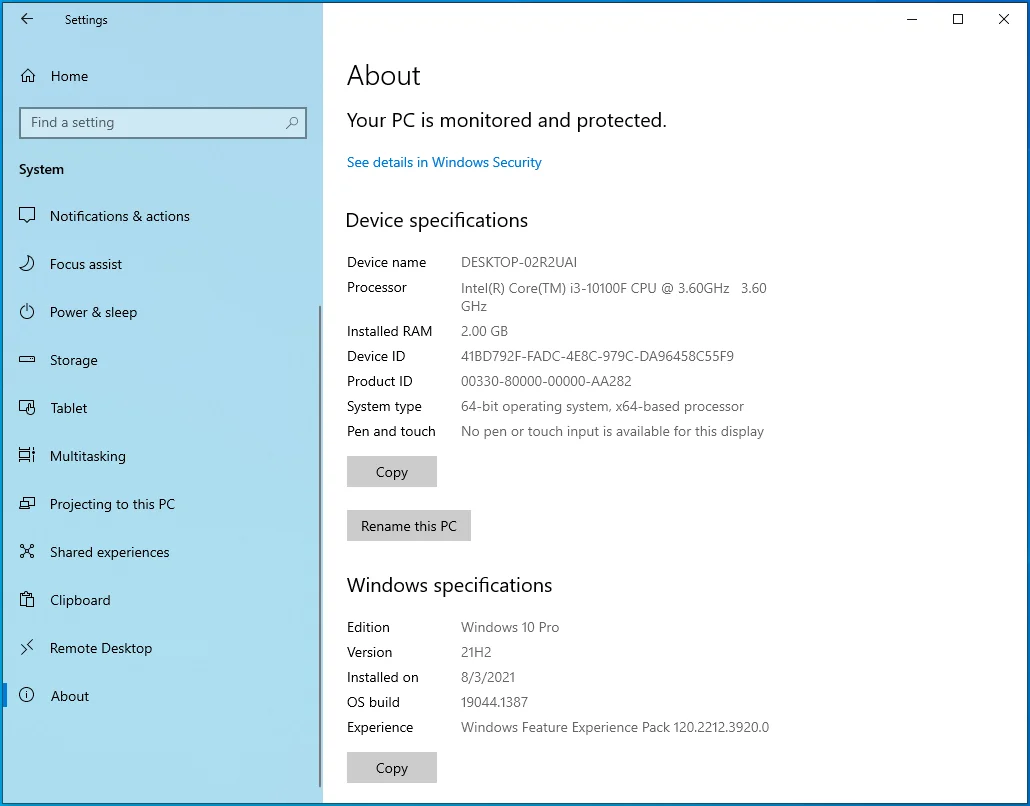Click the processor Intel Core i3-10100F text
The height and width of the screenshot is (806, 1030).
[x=614, y=297]
